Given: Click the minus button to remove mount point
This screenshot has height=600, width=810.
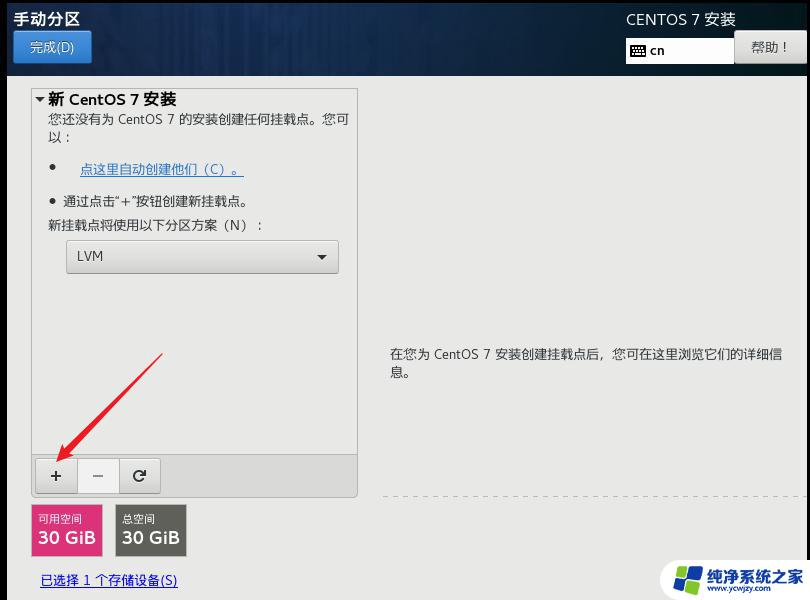Looking at the screenshot, I should 98,476.
